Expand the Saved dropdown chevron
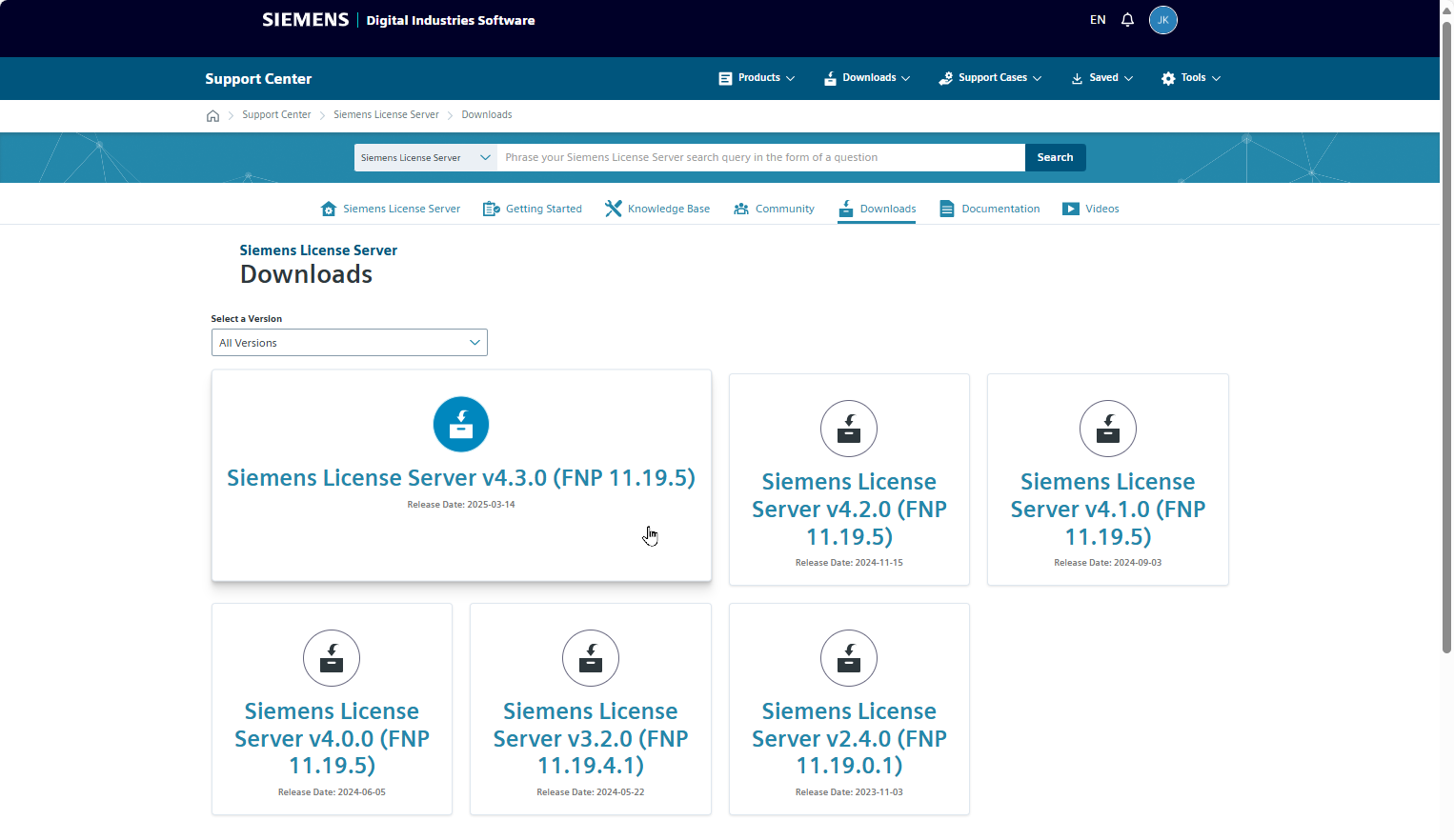Screen dimensions: 1454x840 tap(1129, 78)
